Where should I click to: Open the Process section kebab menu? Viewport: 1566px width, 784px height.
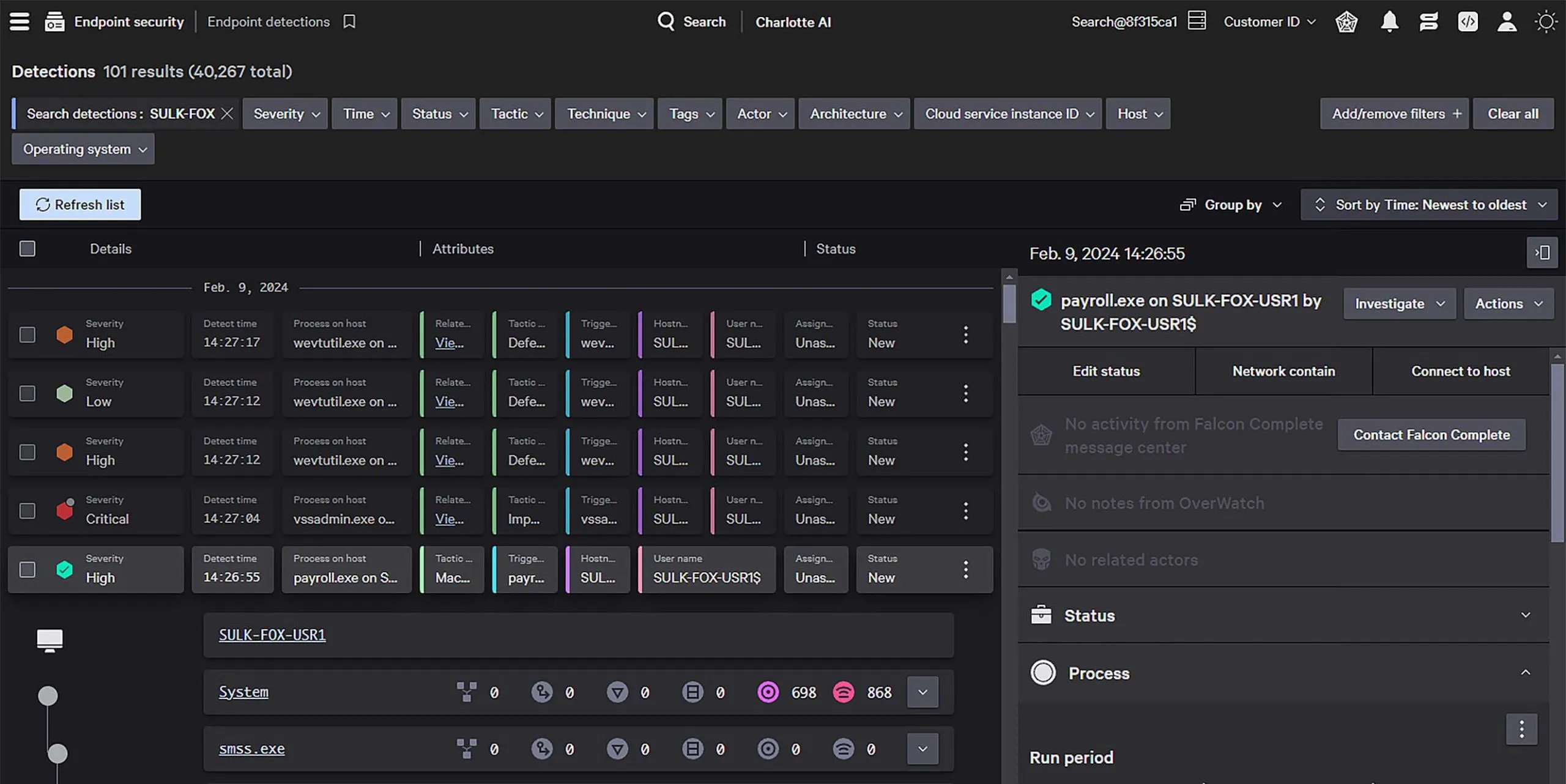[x=1521, y=729]
